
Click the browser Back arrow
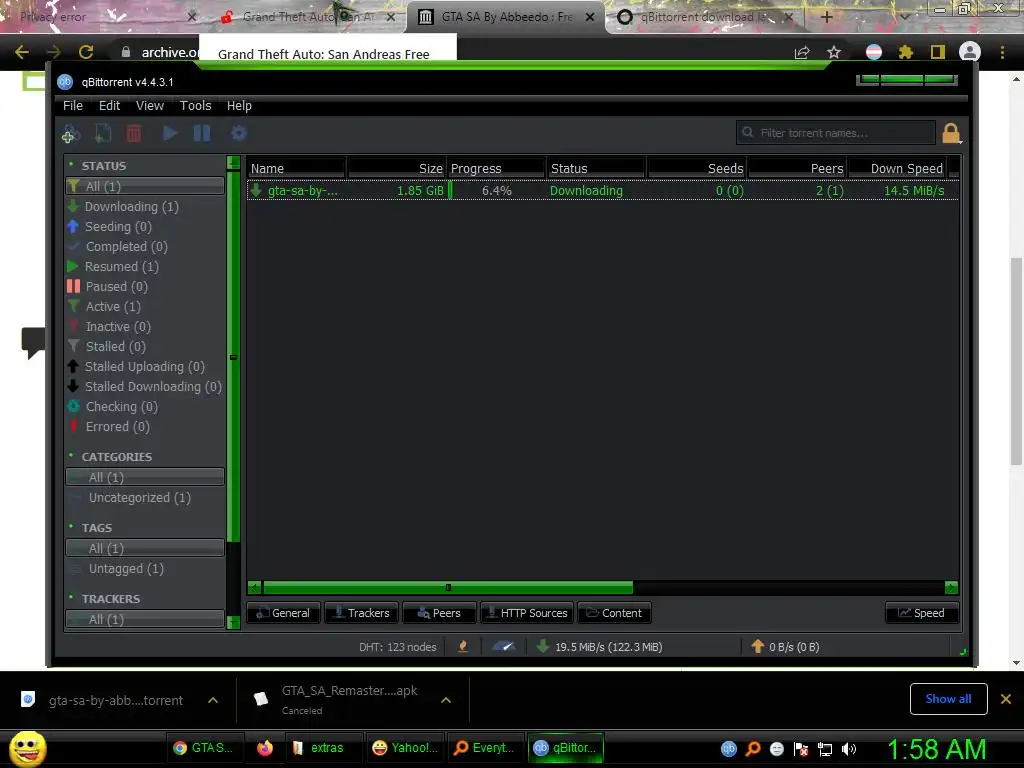[x=22, y=52]
